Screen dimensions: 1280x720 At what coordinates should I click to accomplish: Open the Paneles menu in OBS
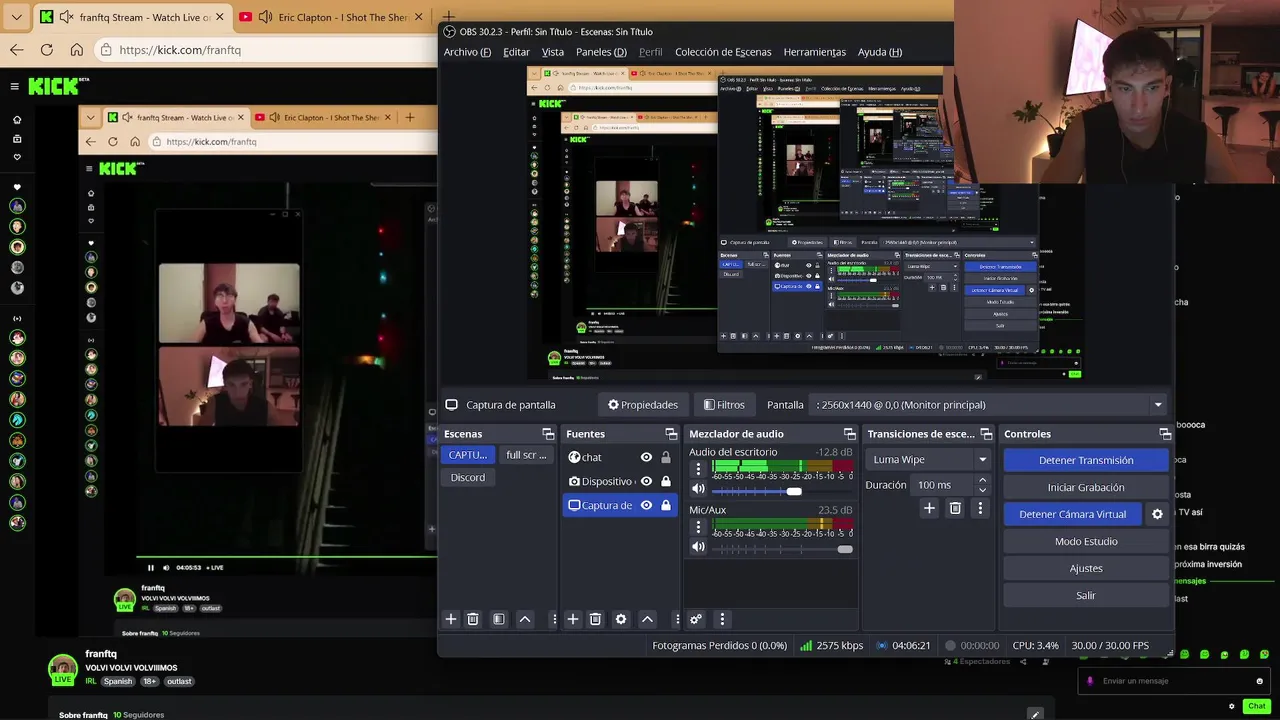(x=601, y=52)
